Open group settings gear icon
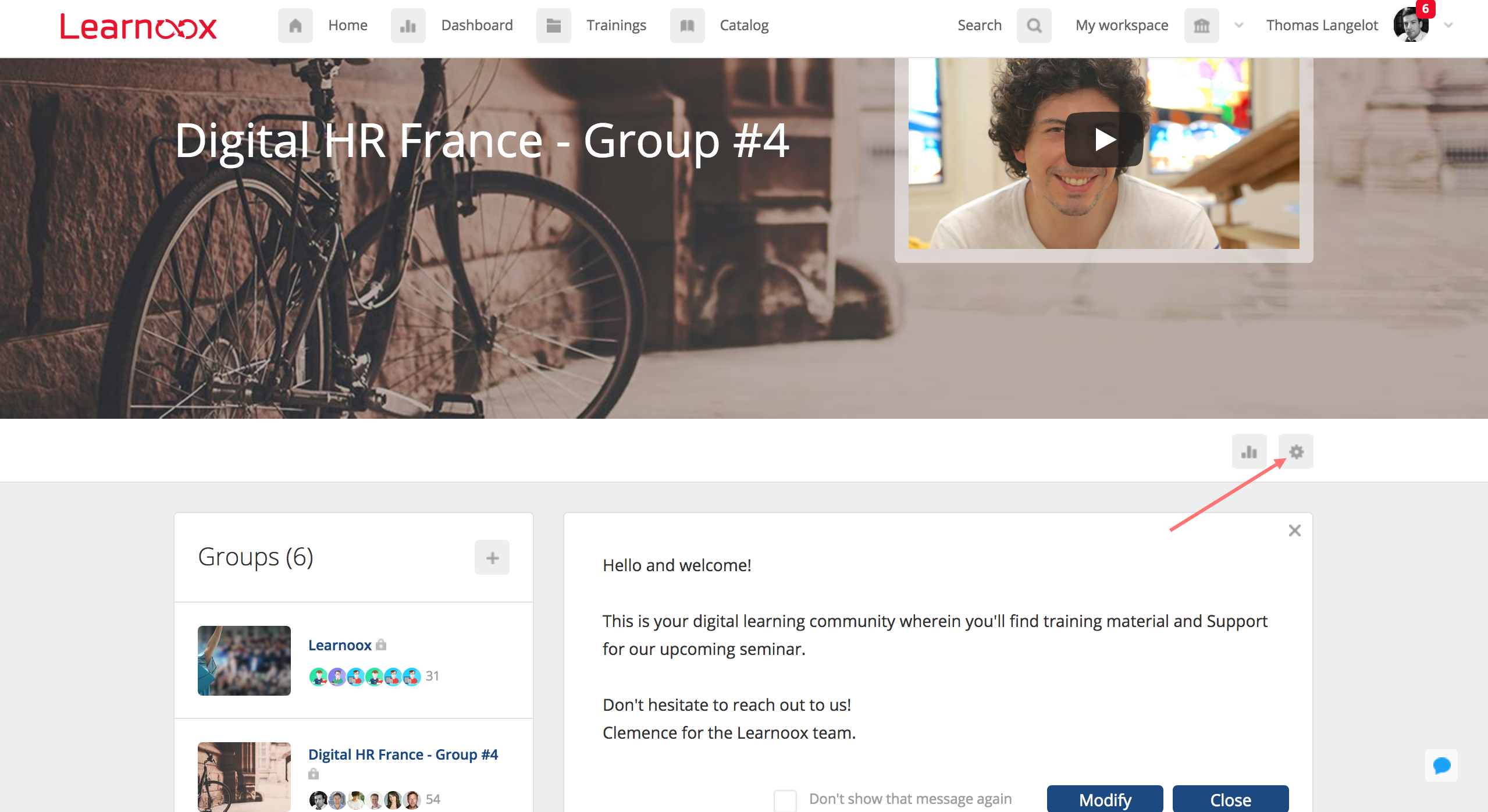Viewport: 1488px width, 812px height. tap(1295, 451)
